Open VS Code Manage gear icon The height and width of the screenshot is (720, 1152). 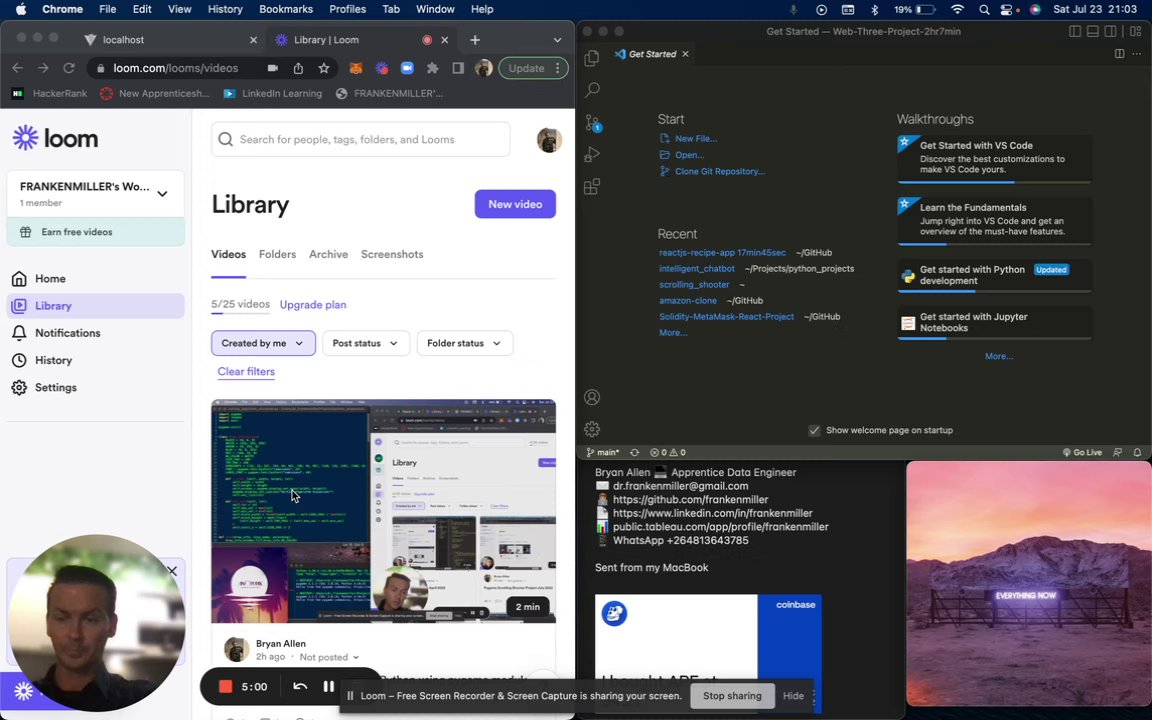click(591, 429)
